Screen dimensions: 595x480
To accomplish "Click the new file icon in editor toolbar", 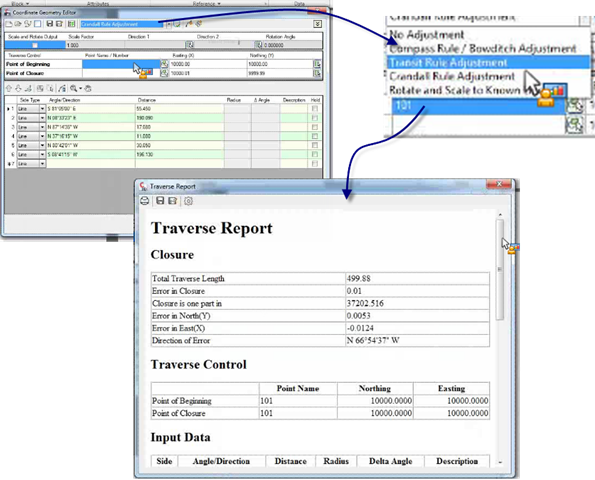I will (9, 24).
